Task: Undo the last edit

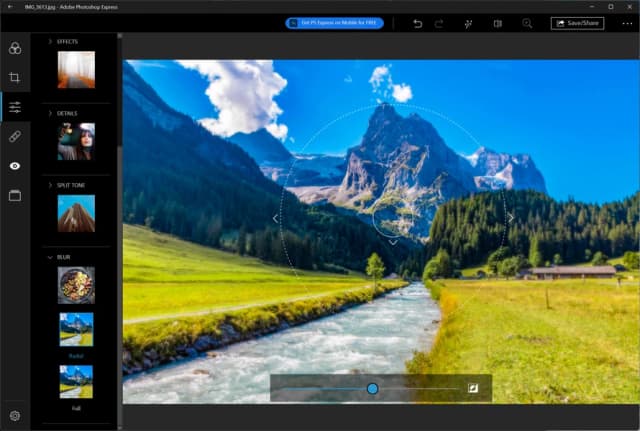Action: pos(417,24)
